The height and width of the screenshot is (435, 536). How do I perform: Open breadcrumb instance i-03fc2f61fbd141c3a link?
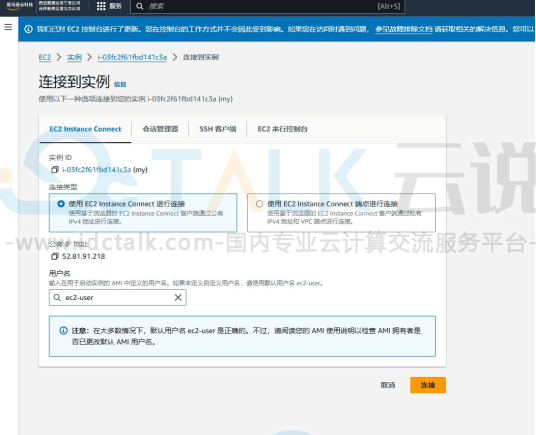pyautogui.click(x=132, y=57)
